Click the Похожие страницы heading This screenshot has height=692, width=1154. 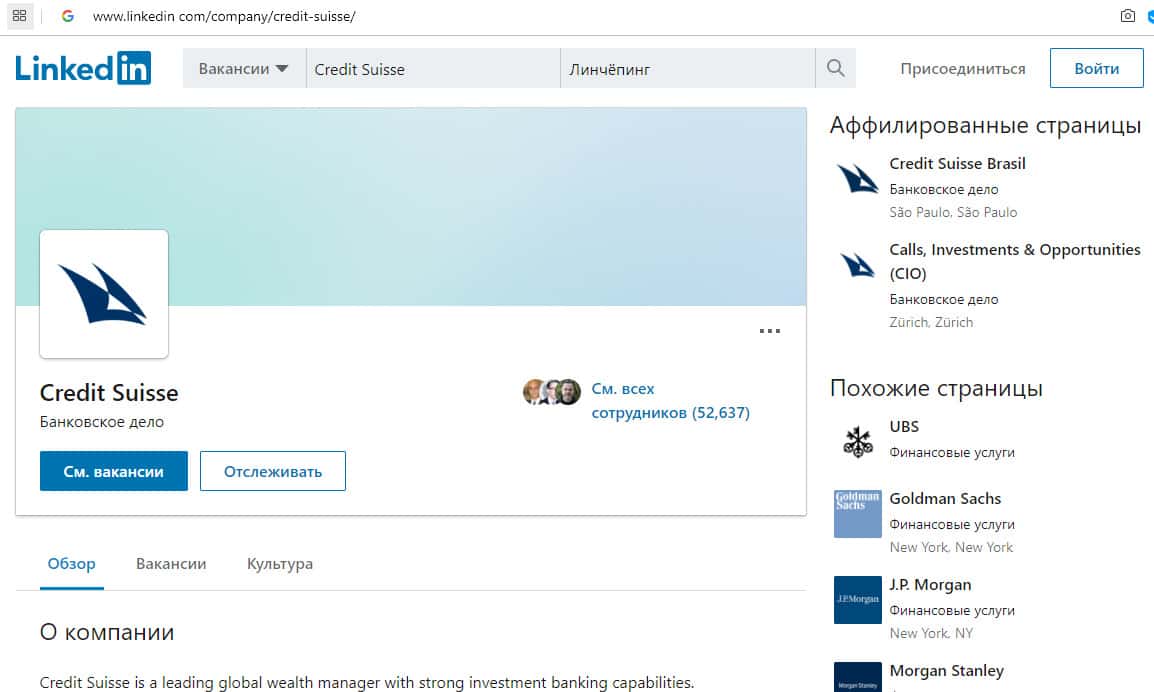tap(936, 388)
